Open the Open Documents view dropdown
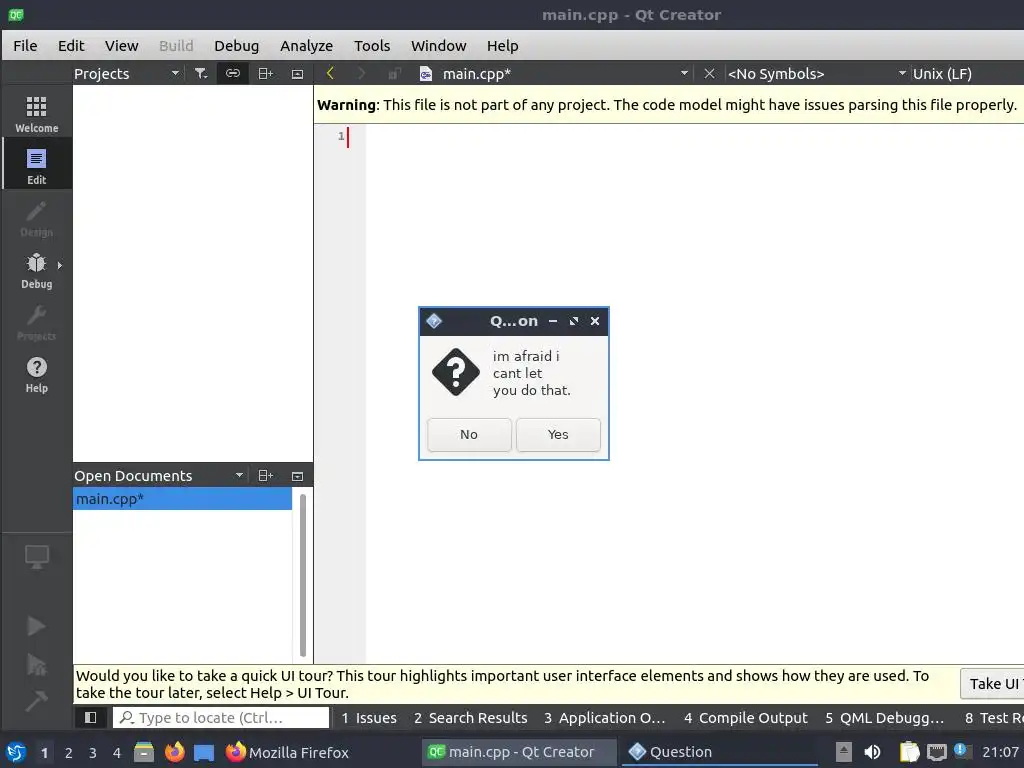This screenshot has width=1024, height=768. [159, 475]
